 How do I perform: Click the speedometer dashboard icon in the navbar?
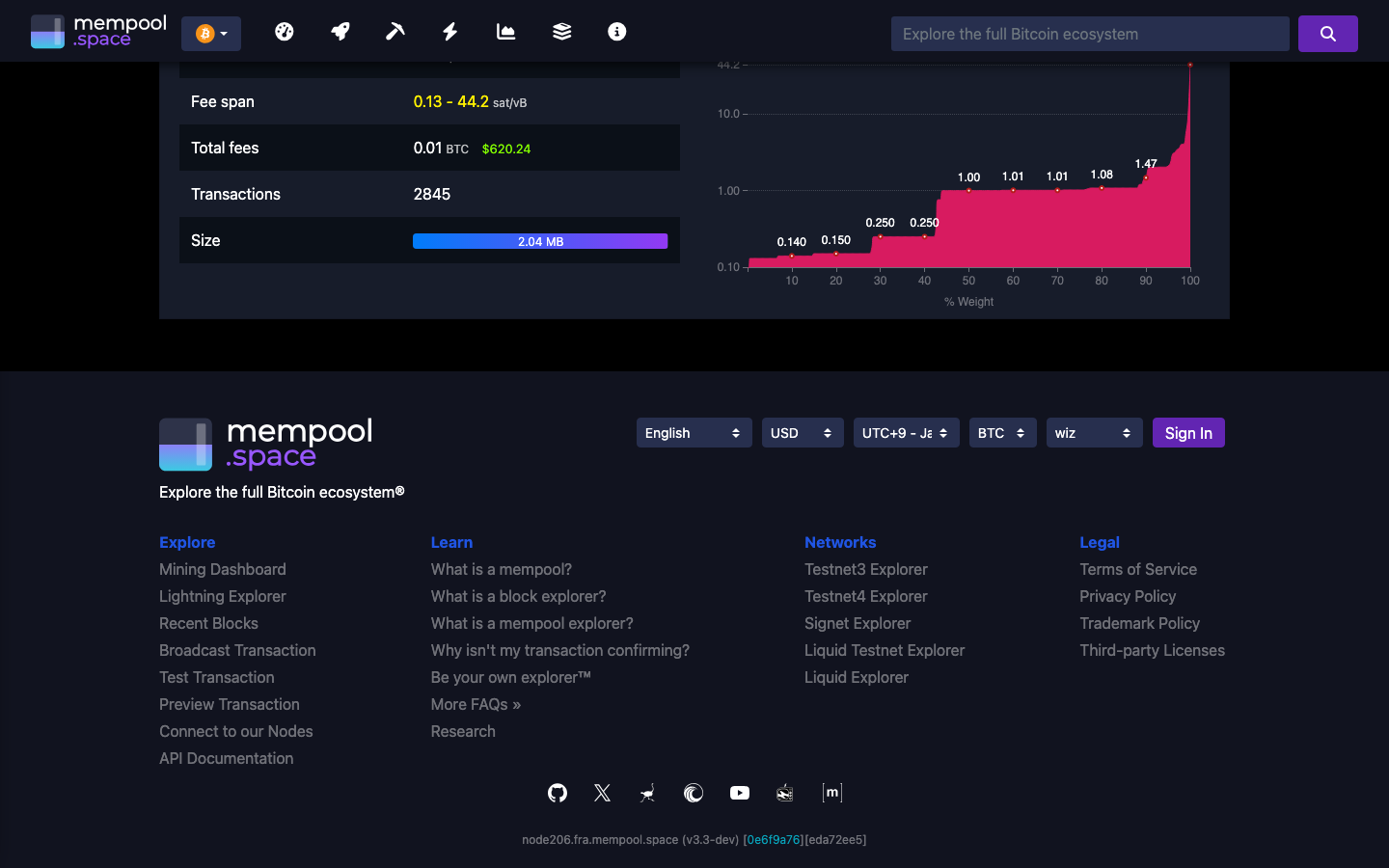pos(285,31)
